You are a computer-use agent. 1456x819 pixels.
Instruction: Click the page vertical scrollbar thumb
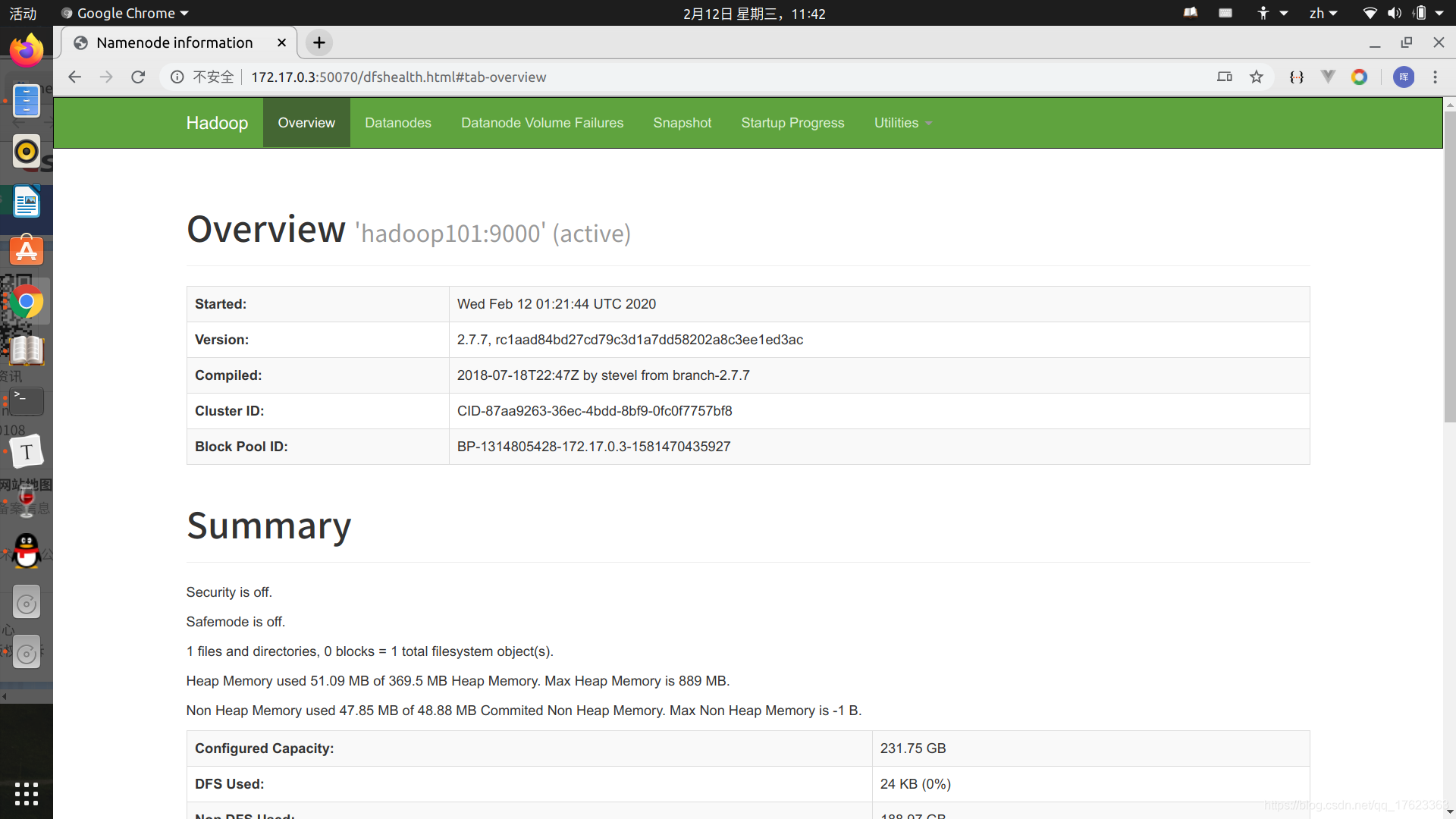[x=1449, y=265]
